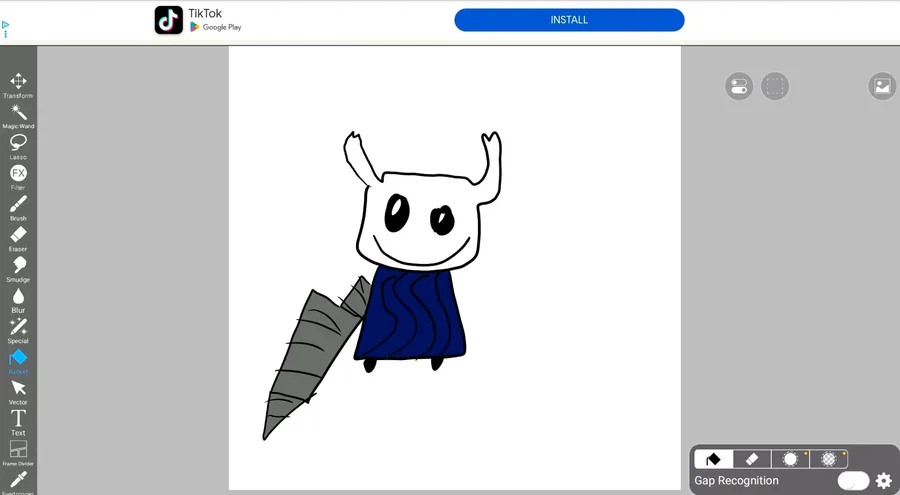
Task: Switch to eraser fill mode in the options panel
Action: pos(752,459)
